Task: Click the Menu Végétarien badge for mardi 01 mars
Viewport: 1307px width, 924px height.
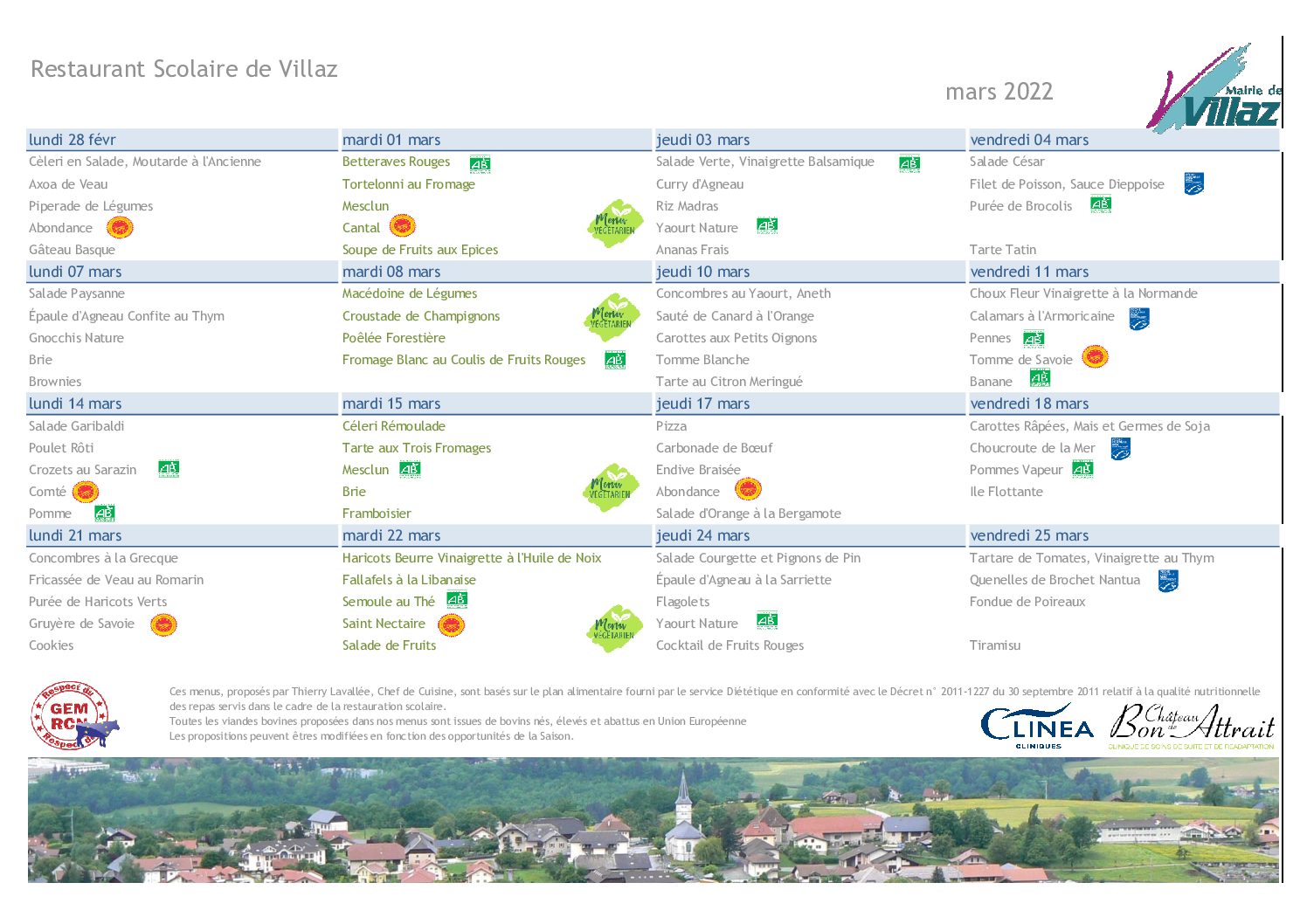Action: click(x=615, y=223)
